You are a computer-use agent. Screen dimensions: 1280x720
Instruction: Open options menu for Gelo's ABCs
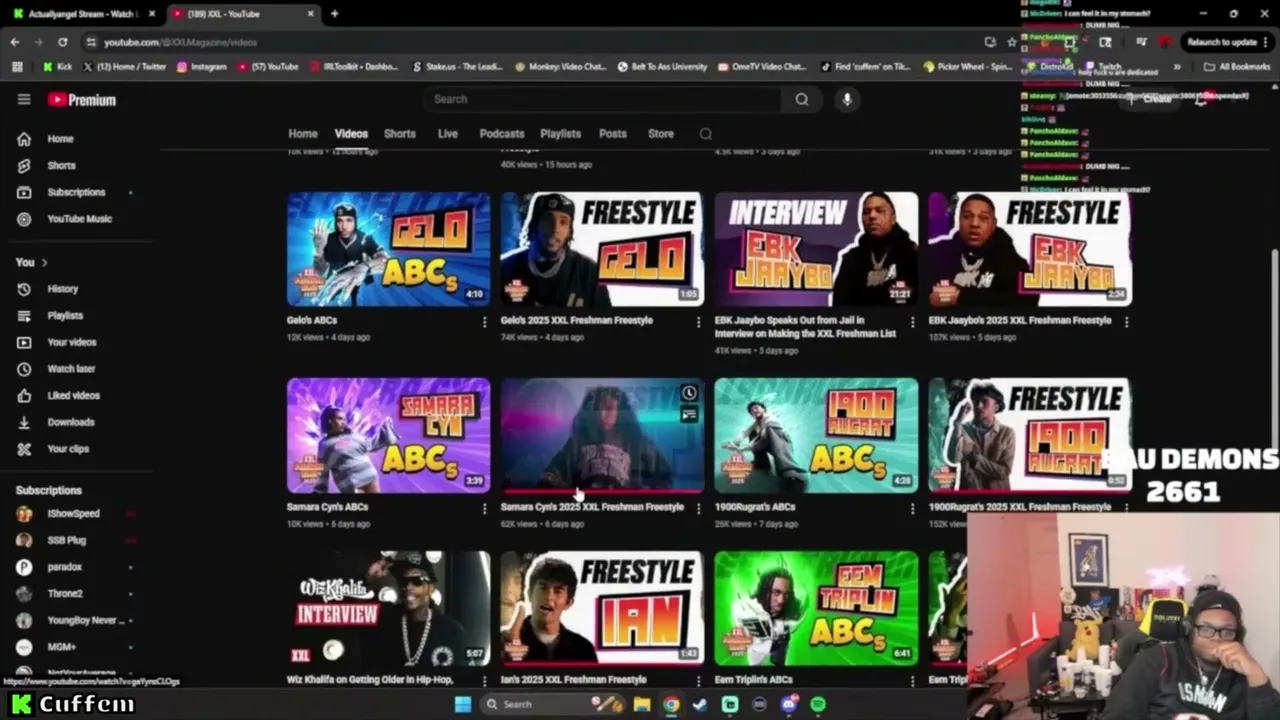pos(485,322)
